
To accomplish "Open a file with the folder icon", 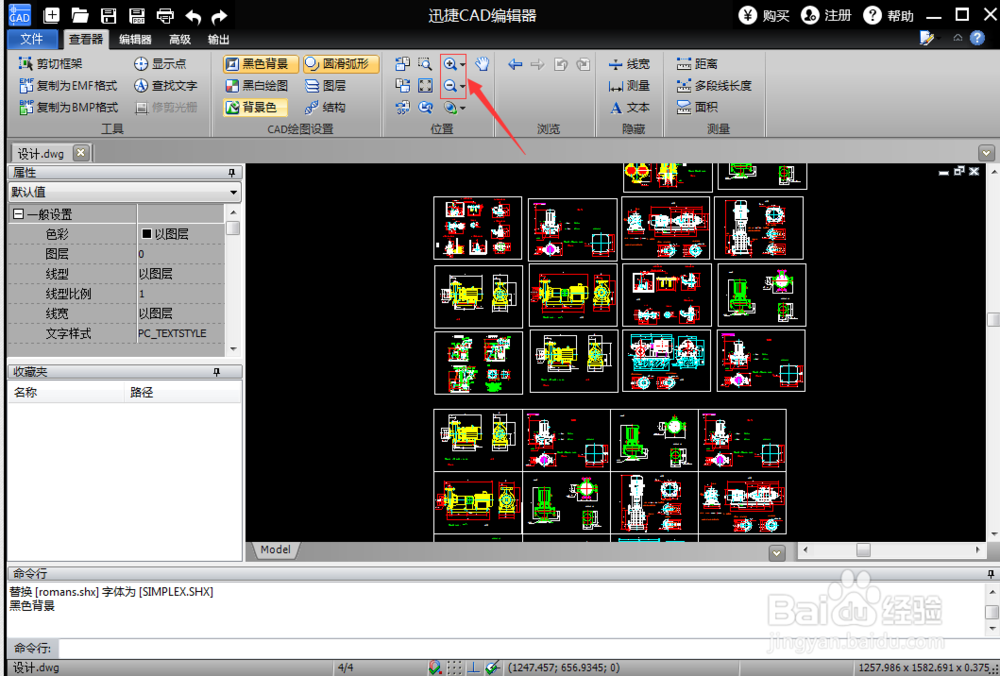I will [x=80, y=15].
